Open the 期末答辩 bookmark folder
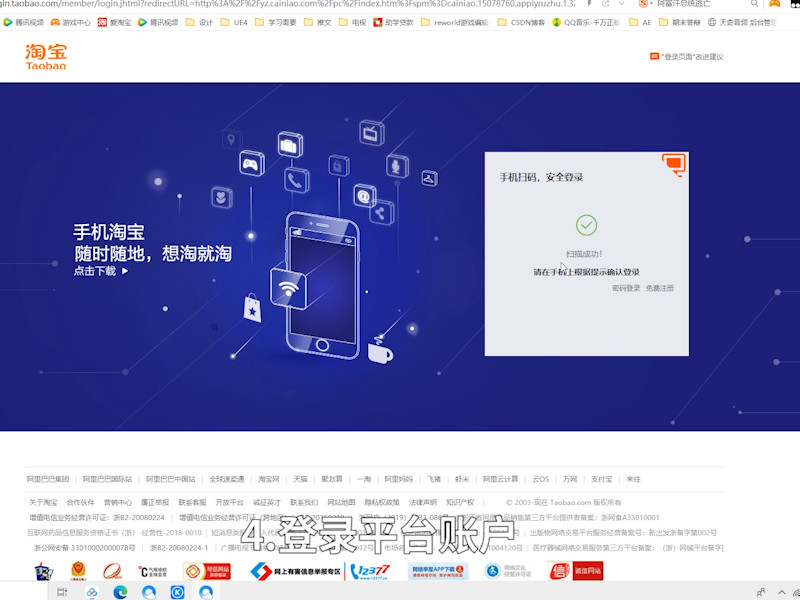The width and height of the screenshot is (800, 600). 680,22
